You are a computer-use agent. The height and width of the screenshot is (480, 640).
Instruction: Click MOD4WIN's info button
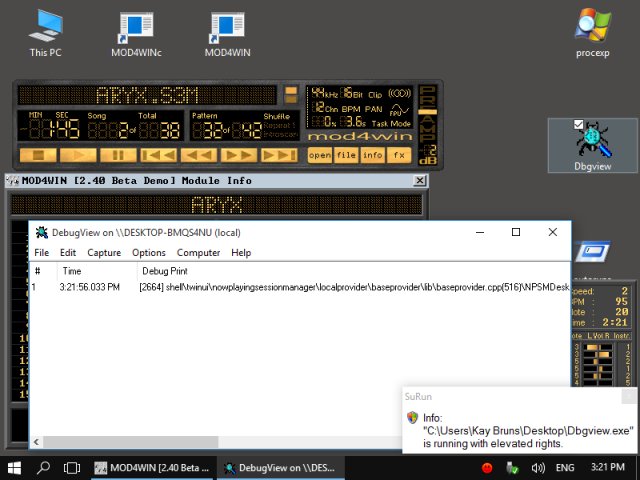click(372, 155)
